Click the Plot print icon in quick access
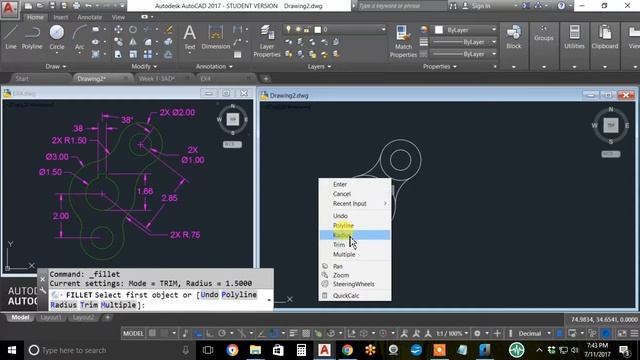 [76, 6]
